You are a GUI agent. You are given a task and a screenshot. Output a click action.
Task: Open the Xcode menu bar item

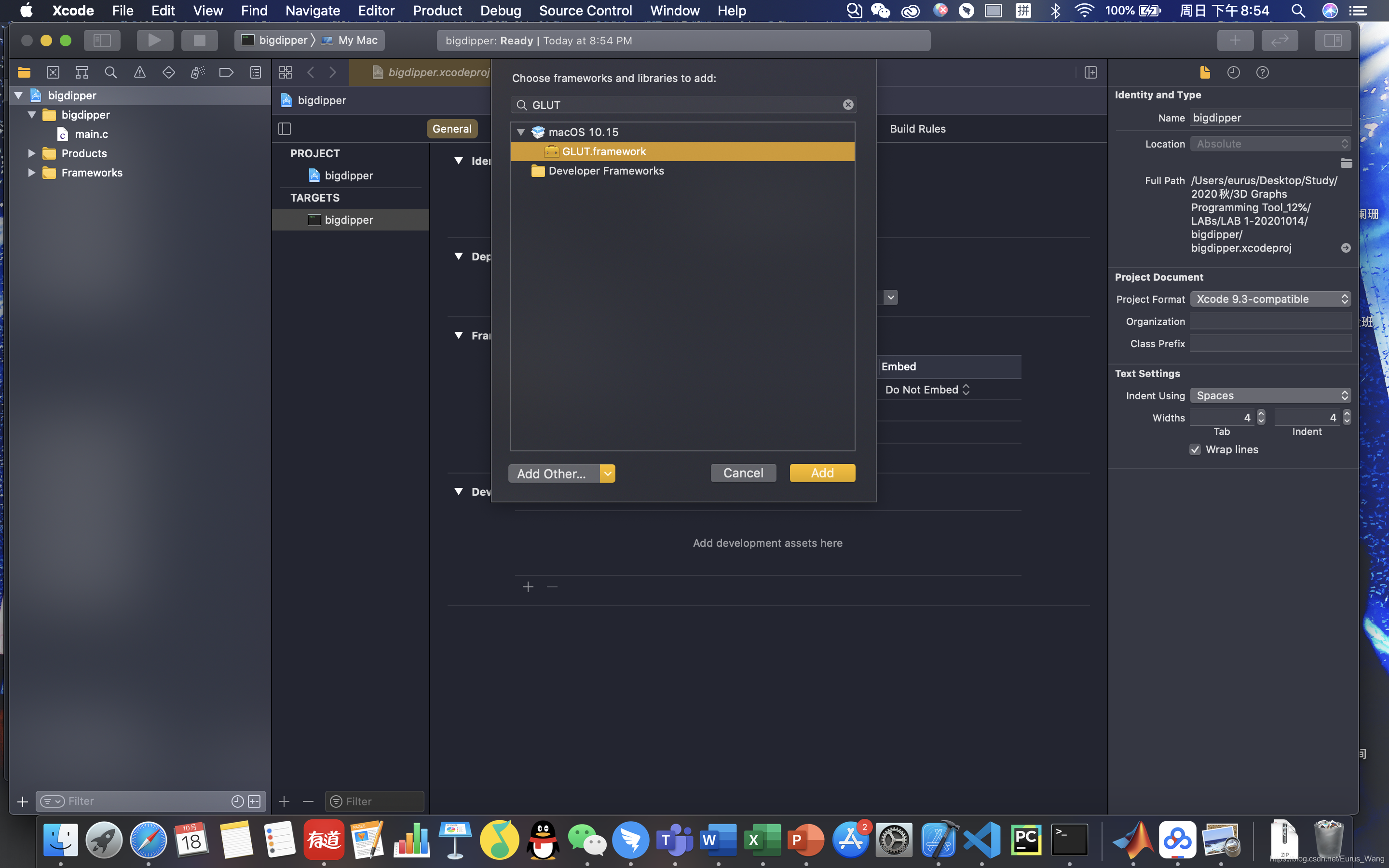(x=70, y=11)
